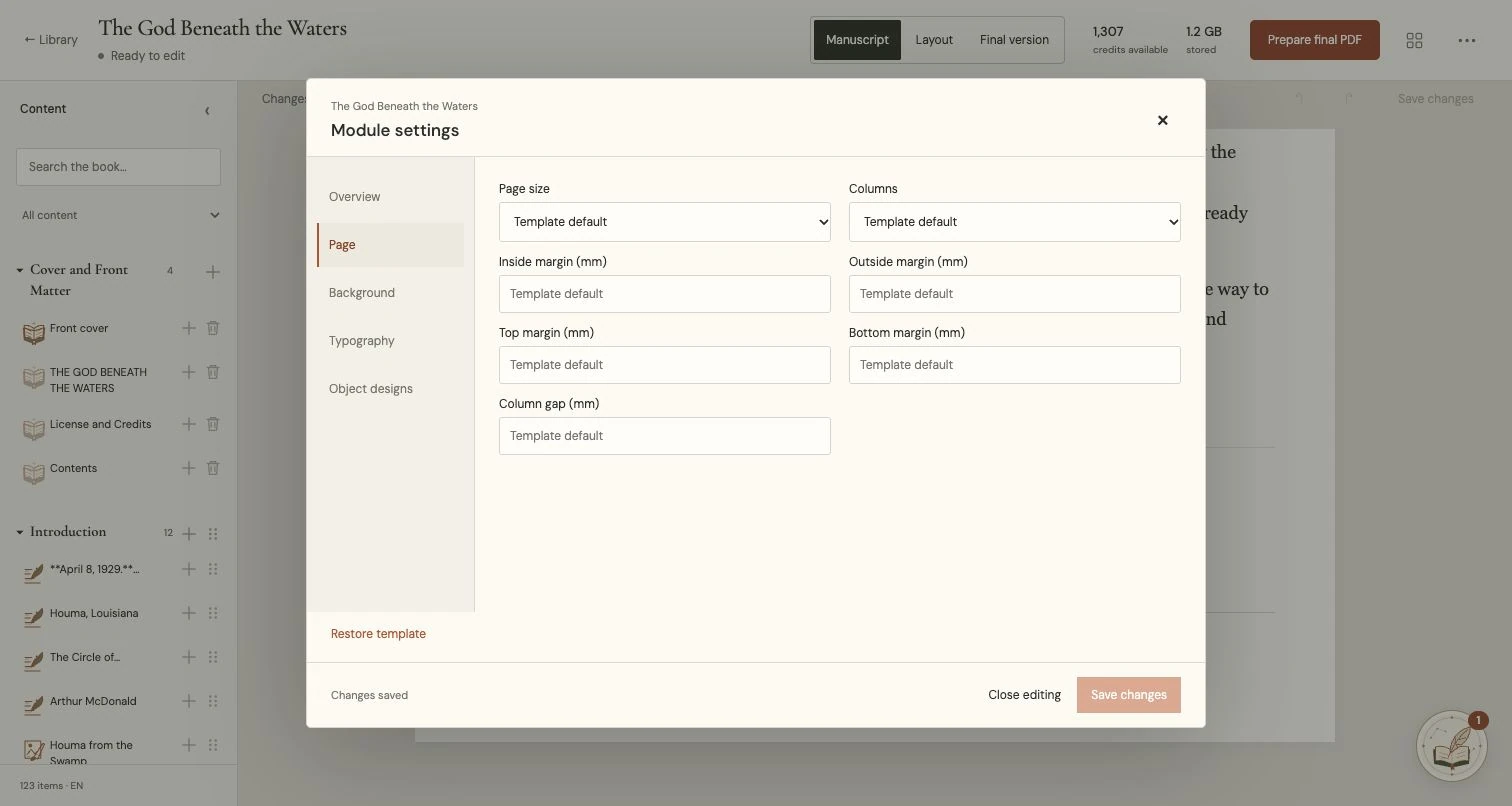This screenshot has height=806, width=1512.
Task: Add item after Front cover
Action: click(188, 328)
